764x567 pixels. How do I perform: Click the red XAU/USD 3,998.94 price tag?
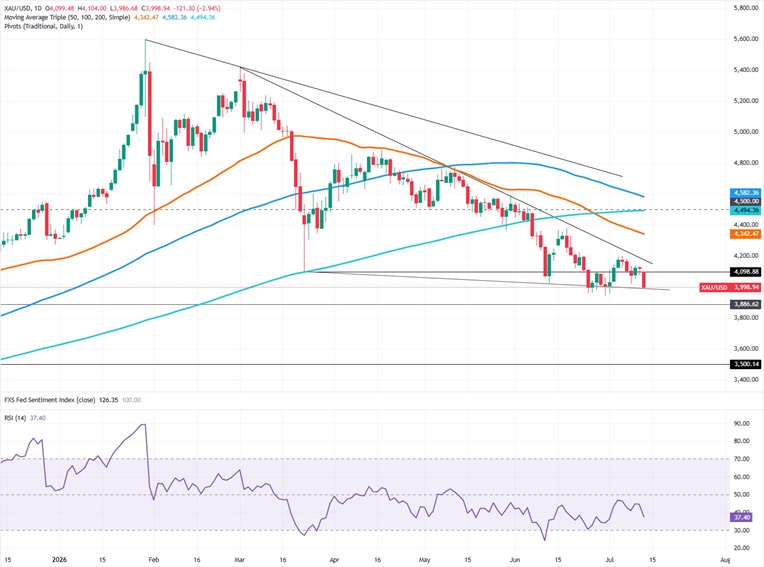730,287
